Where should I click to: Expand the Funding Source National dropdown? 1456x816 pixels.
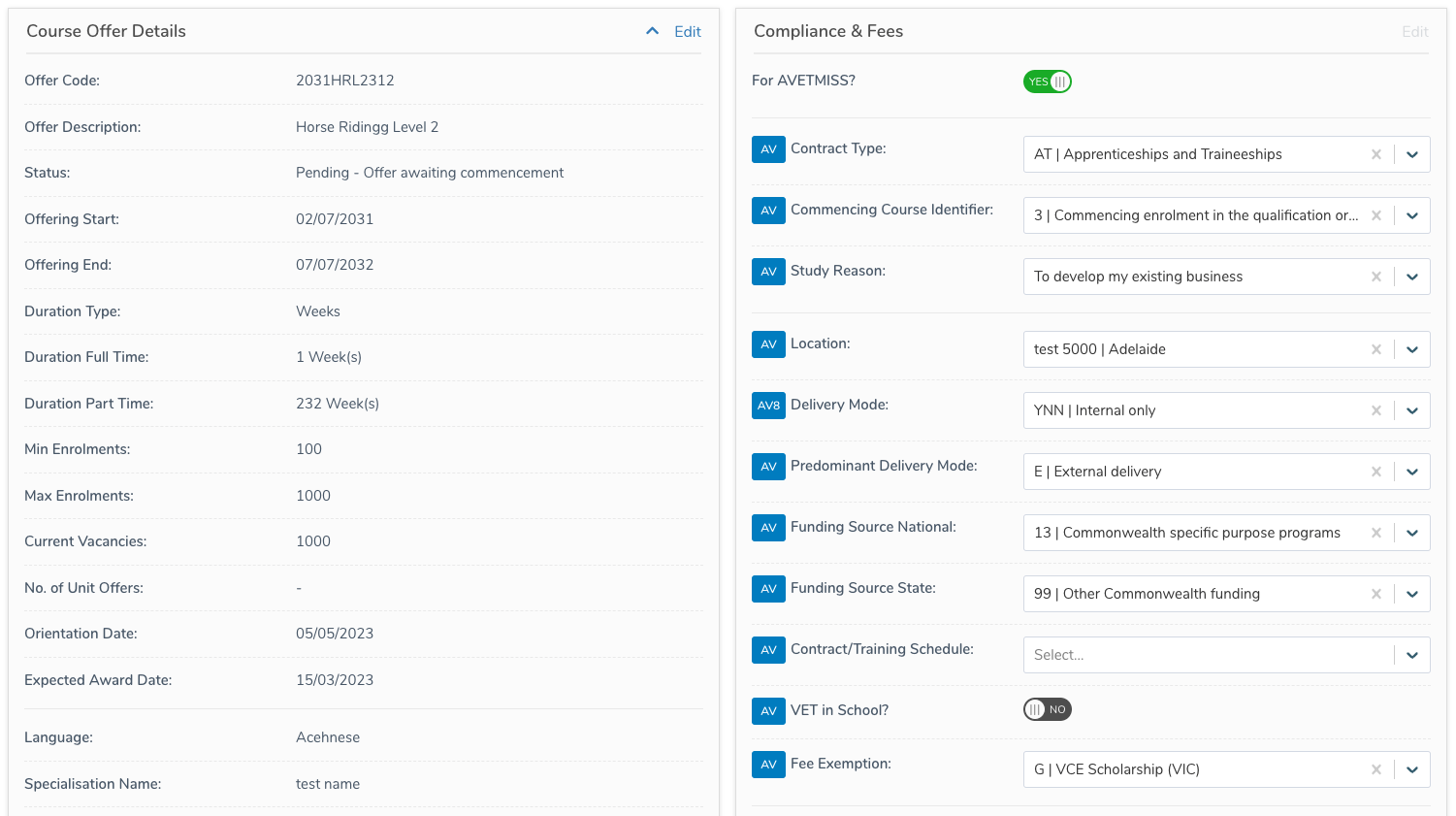1412,533
